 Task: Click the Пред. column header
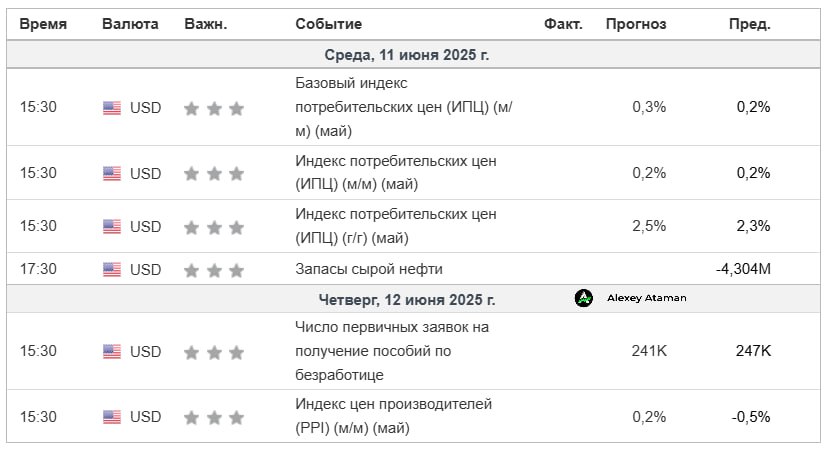(x=749, y=24)
